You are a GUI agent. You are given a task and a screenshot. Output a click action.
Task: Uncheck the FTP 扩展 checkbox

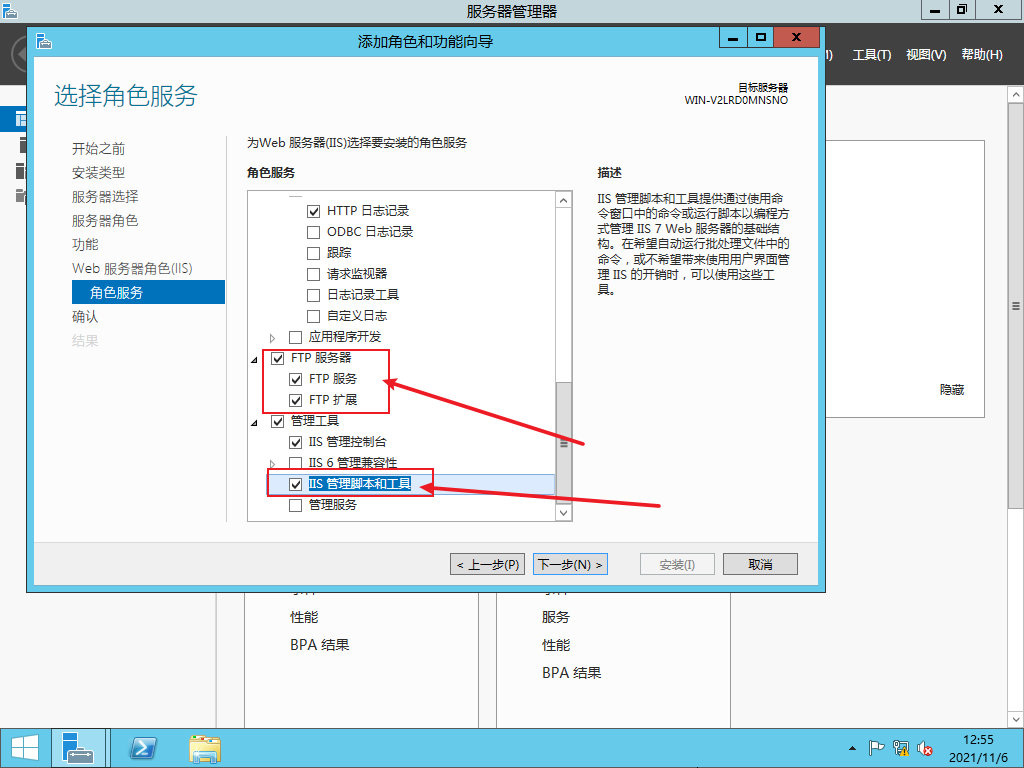point(295,400)
